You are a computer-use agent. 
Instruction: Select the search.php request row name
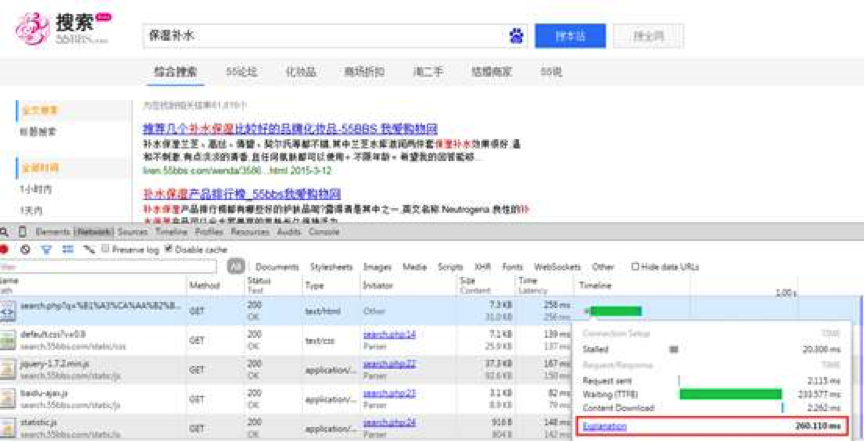(x=100, y=305)
